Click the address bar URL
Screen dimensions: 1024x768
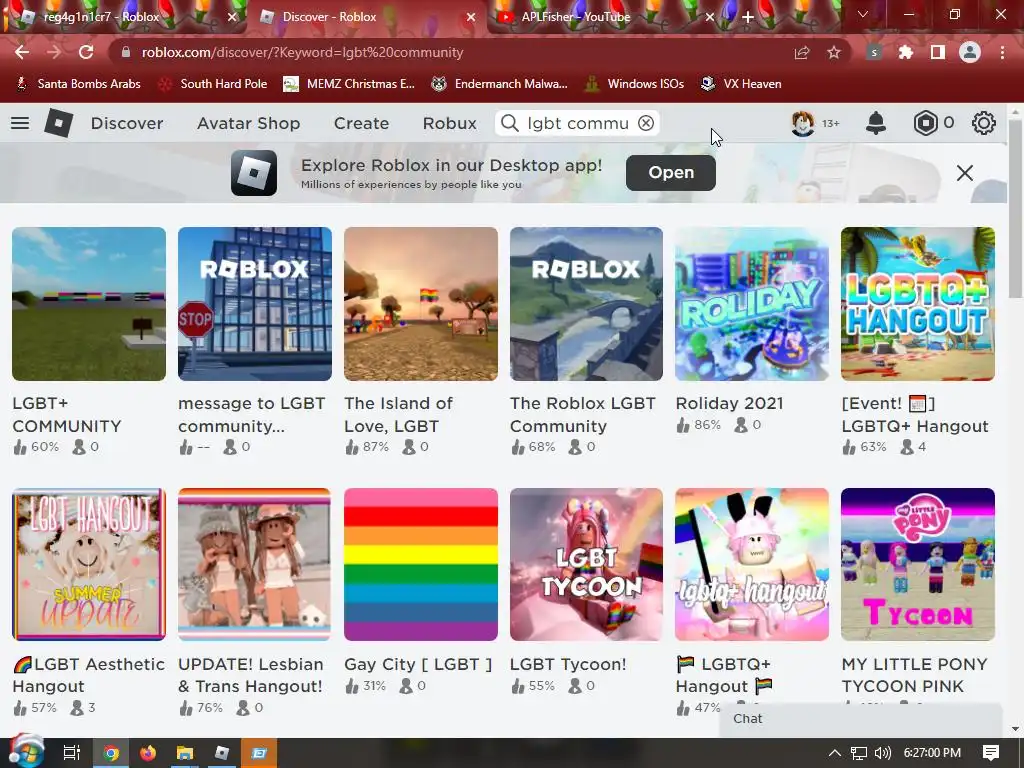tap(302, 52)
